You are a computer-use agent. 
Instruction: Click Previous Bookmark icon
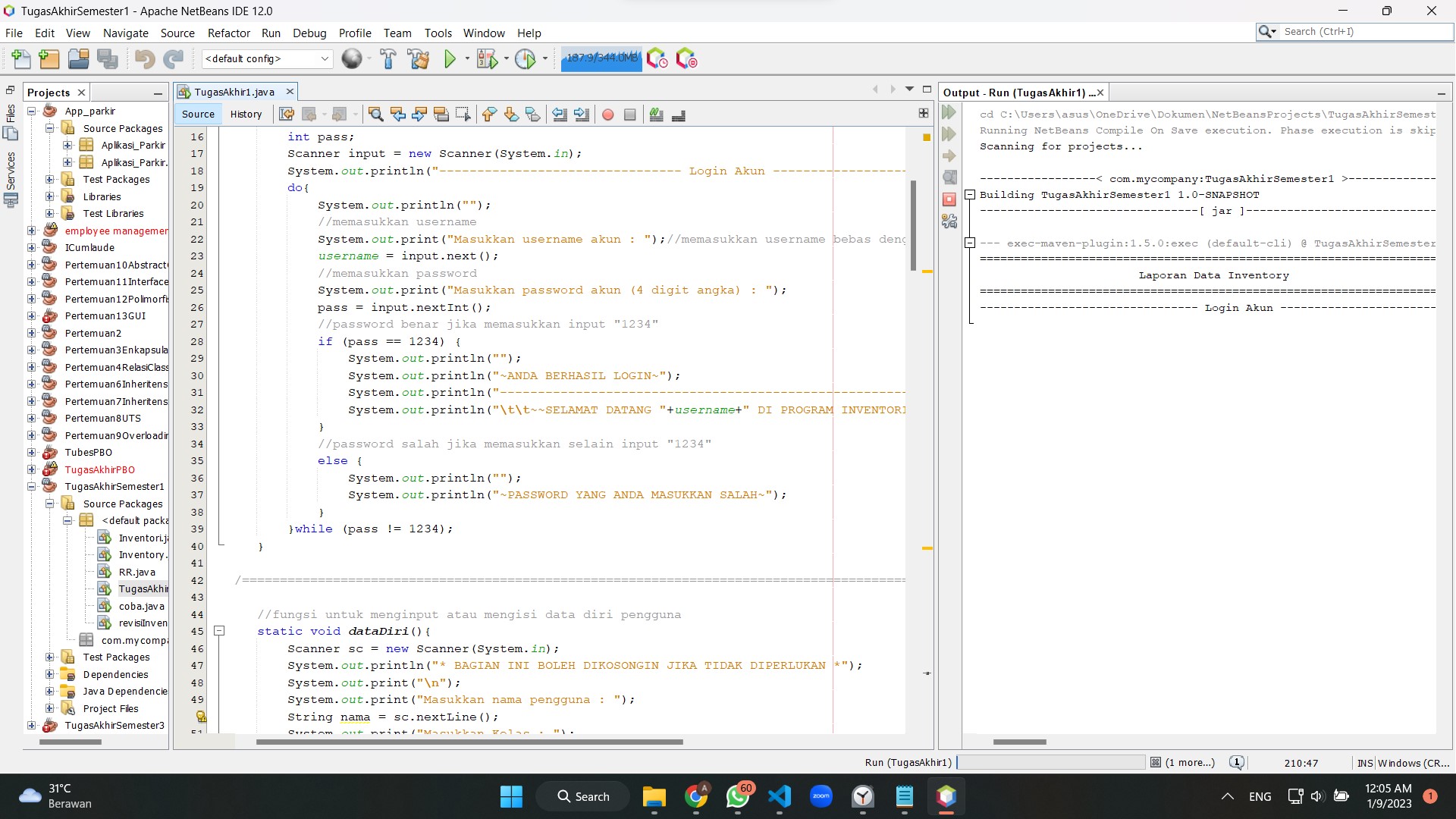click(x=489, y=115)
